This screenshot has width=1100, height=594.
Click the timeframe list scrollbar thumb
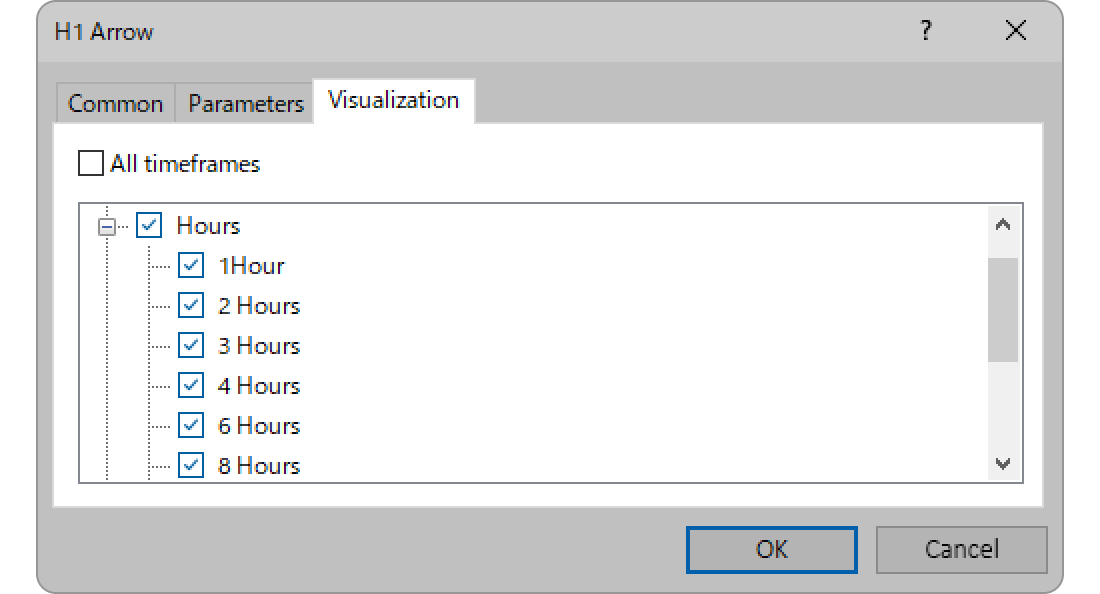click(1003, 309)
